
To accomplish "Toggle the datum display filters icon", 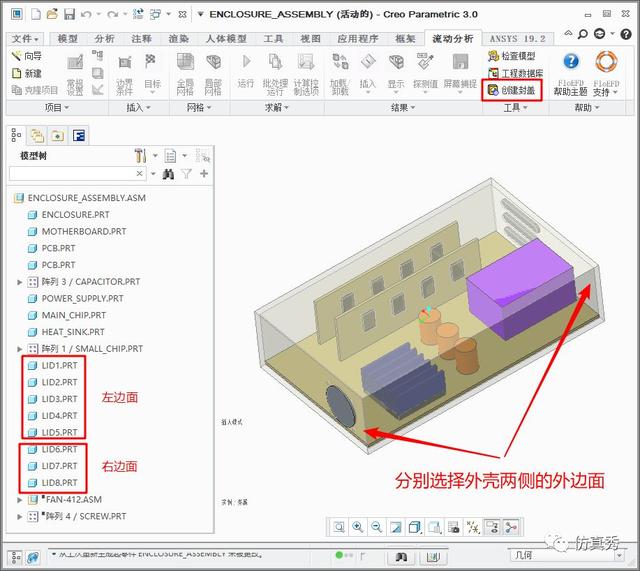I will [473, 527].
